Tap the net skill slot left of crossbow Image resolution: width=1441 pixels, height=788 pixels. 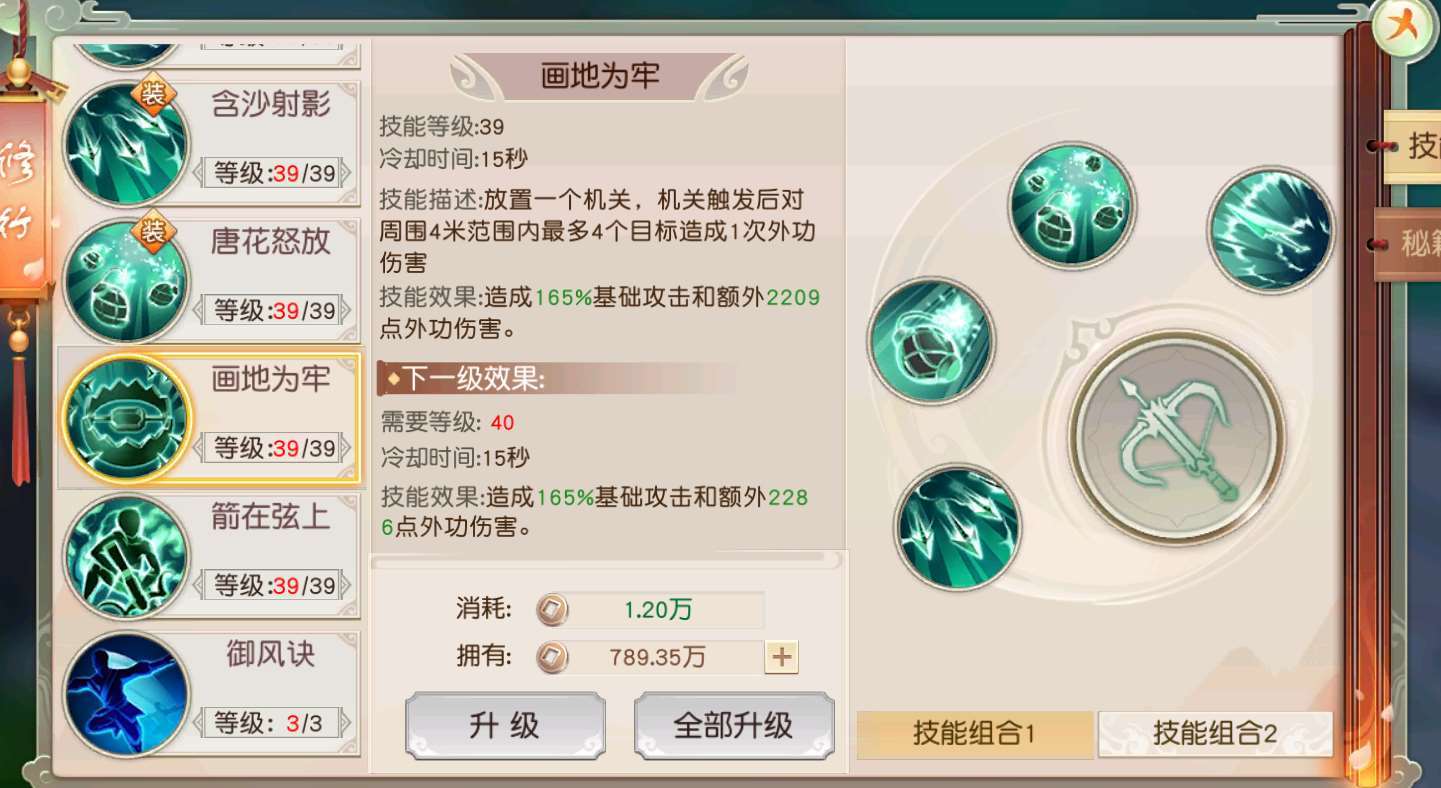[931, 341]
